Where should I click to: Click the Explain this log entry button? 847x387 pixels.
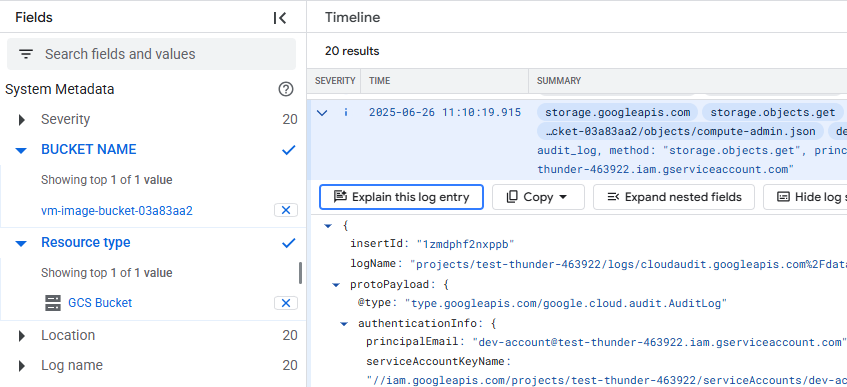pyautogui.click(x=401, y=197)
